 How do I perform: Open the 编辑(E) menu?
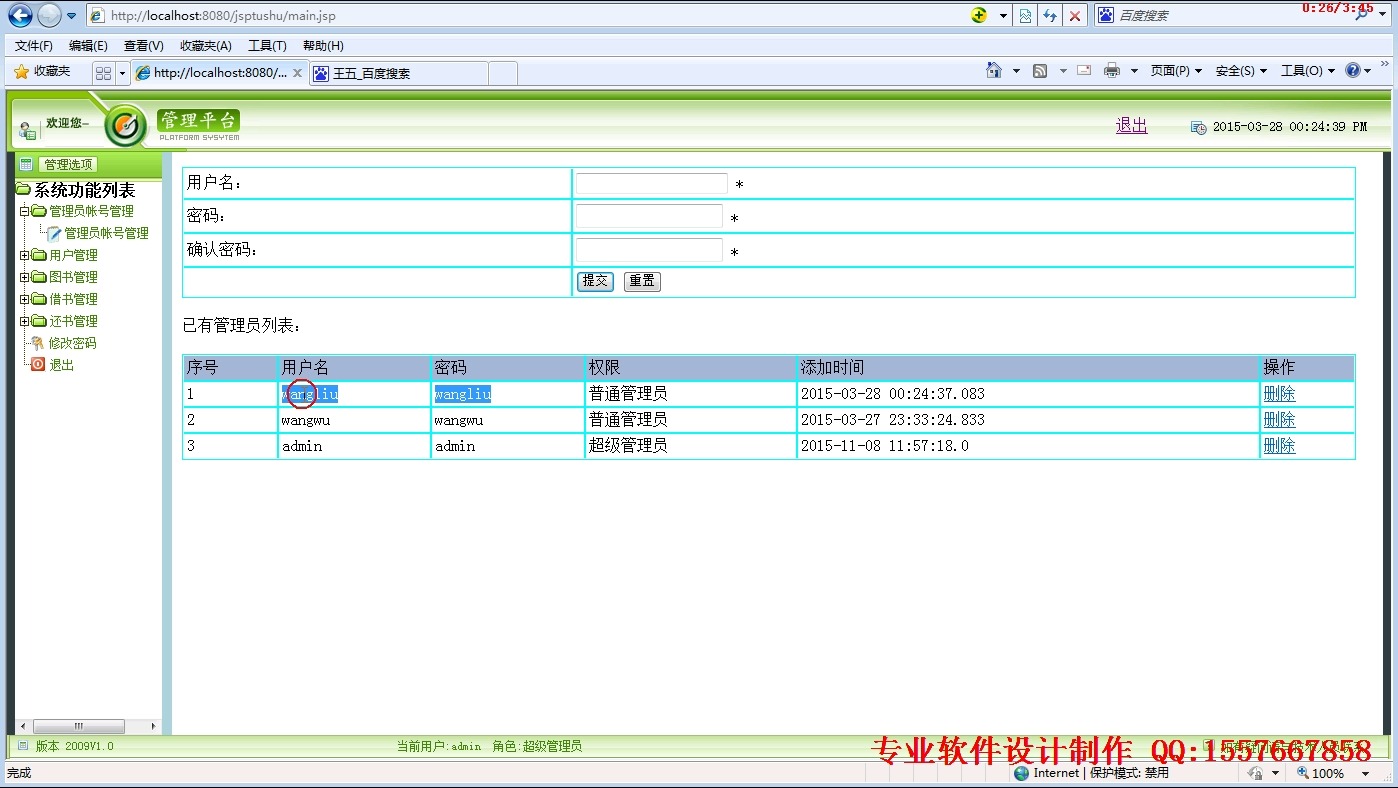tap(88, 46)
